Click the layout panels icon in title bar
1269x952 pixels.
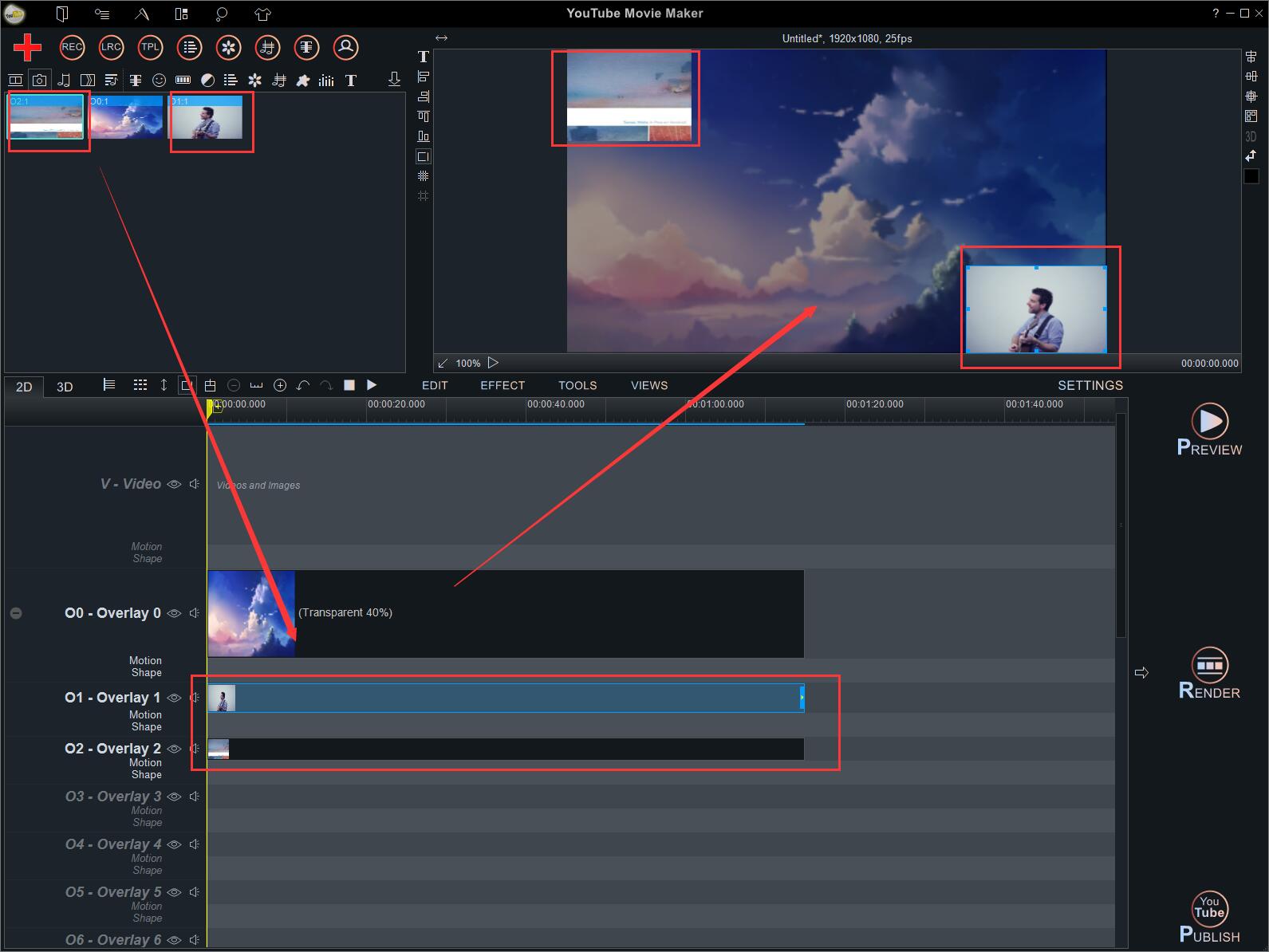pos(182,14)
